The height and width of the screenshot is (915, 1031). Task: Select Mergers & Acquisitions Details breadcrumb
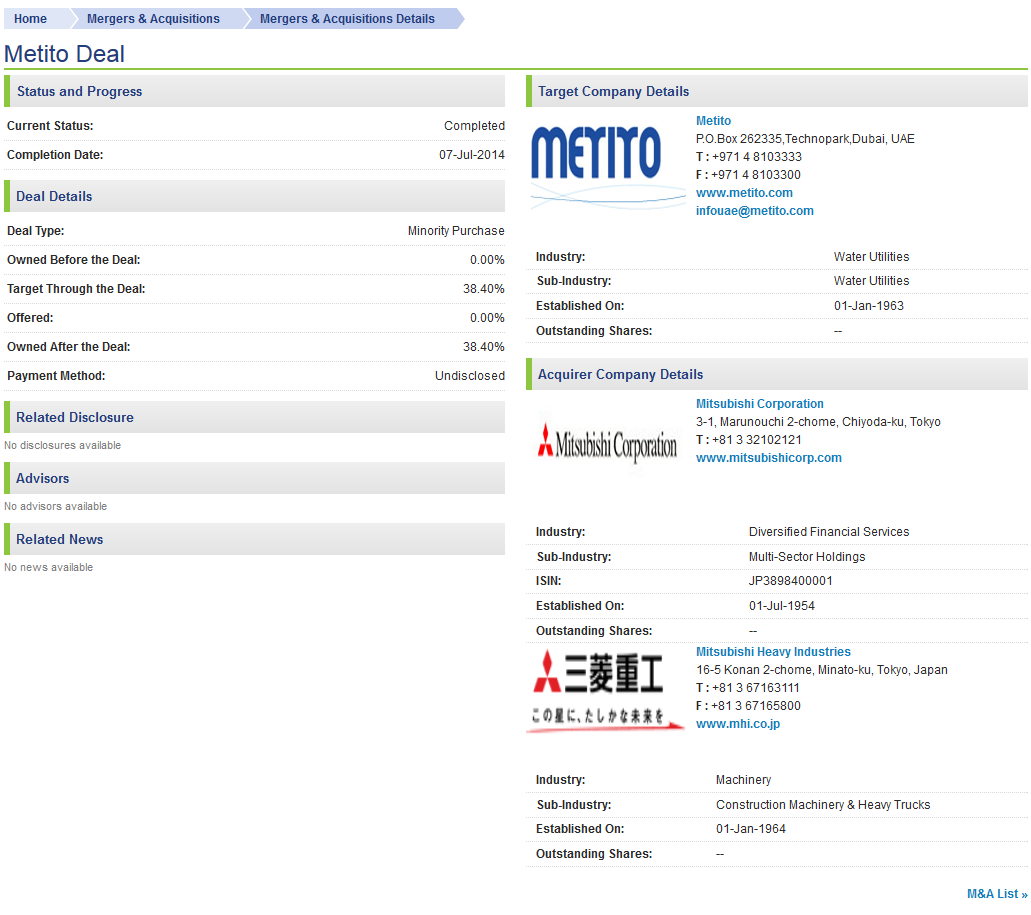pos(347,19)
